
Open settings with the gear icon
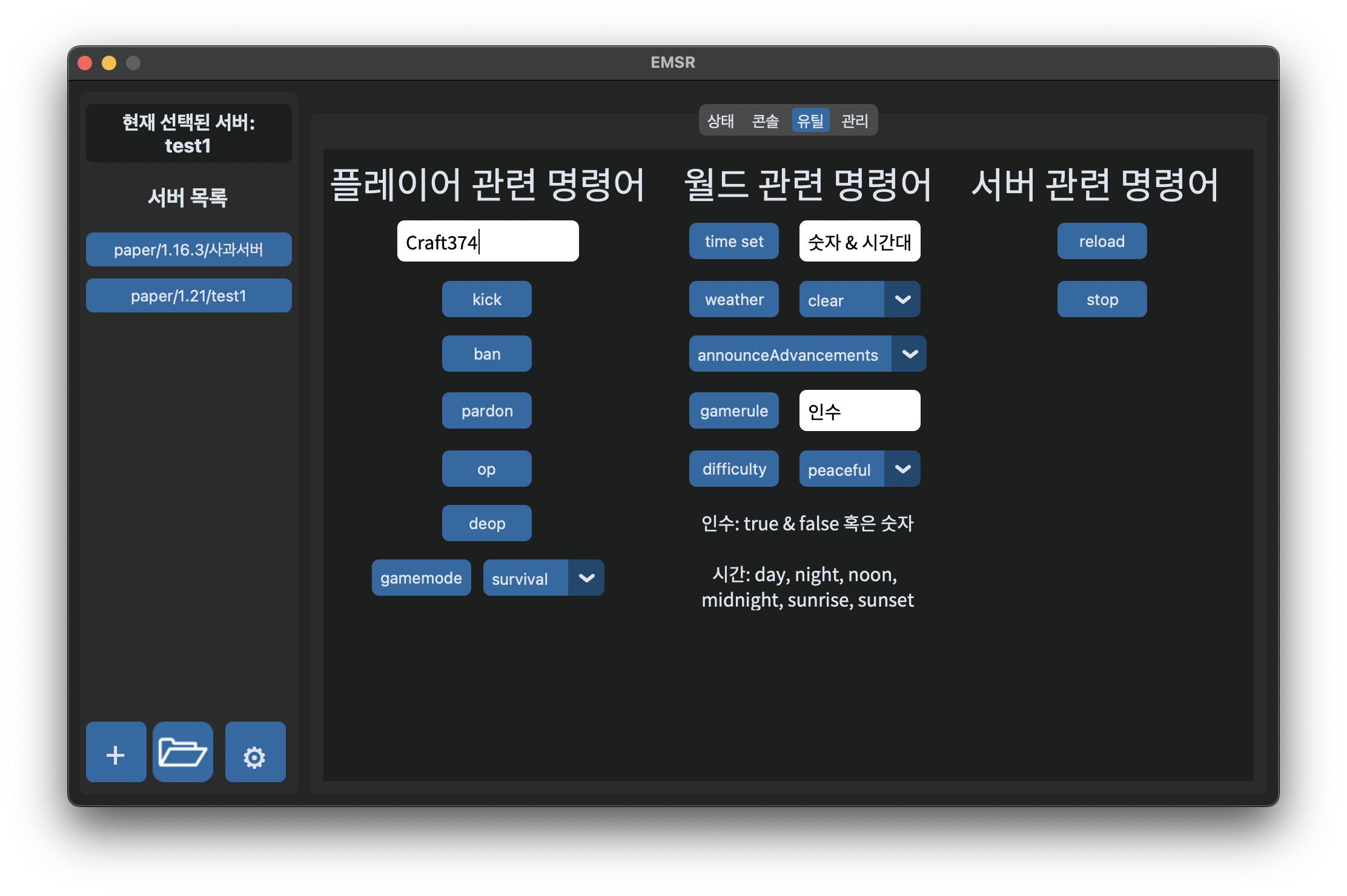[x=255, y=751]
